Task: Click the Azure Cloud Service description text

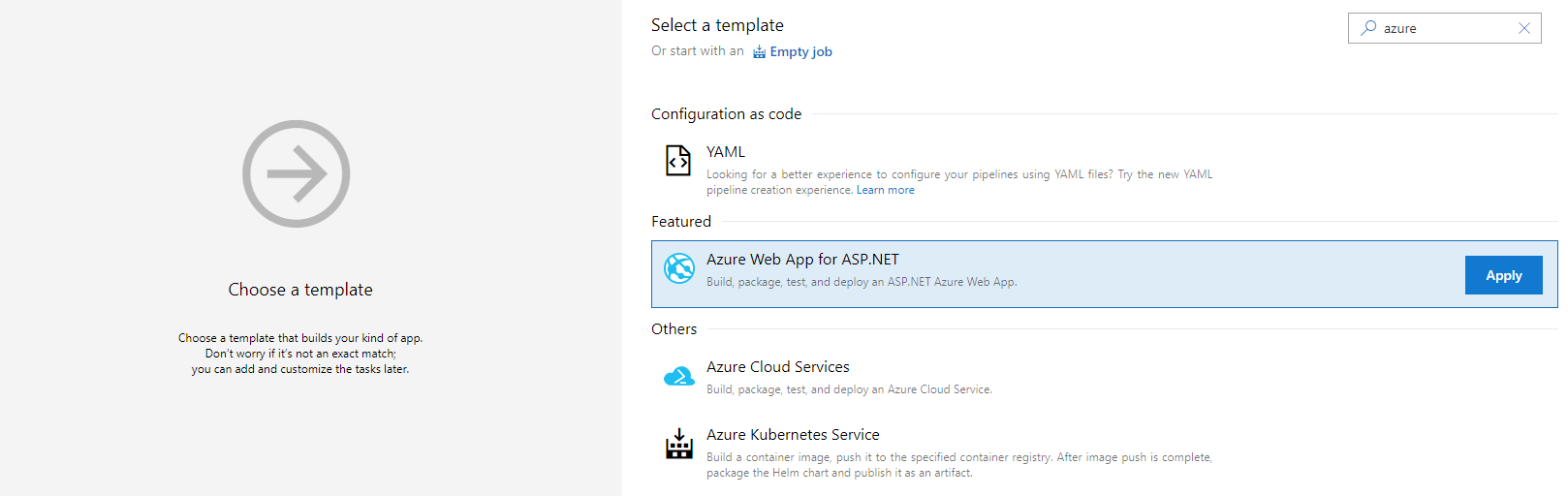Action: pyautogui.click(x=849, y=389)
